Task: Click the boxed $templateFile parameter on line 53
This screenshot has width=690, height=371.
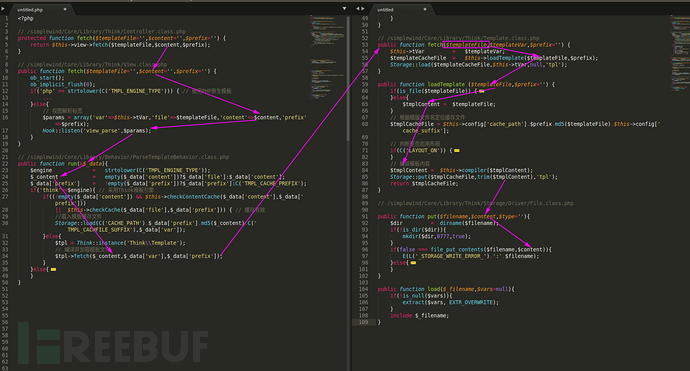Action: 466,45
